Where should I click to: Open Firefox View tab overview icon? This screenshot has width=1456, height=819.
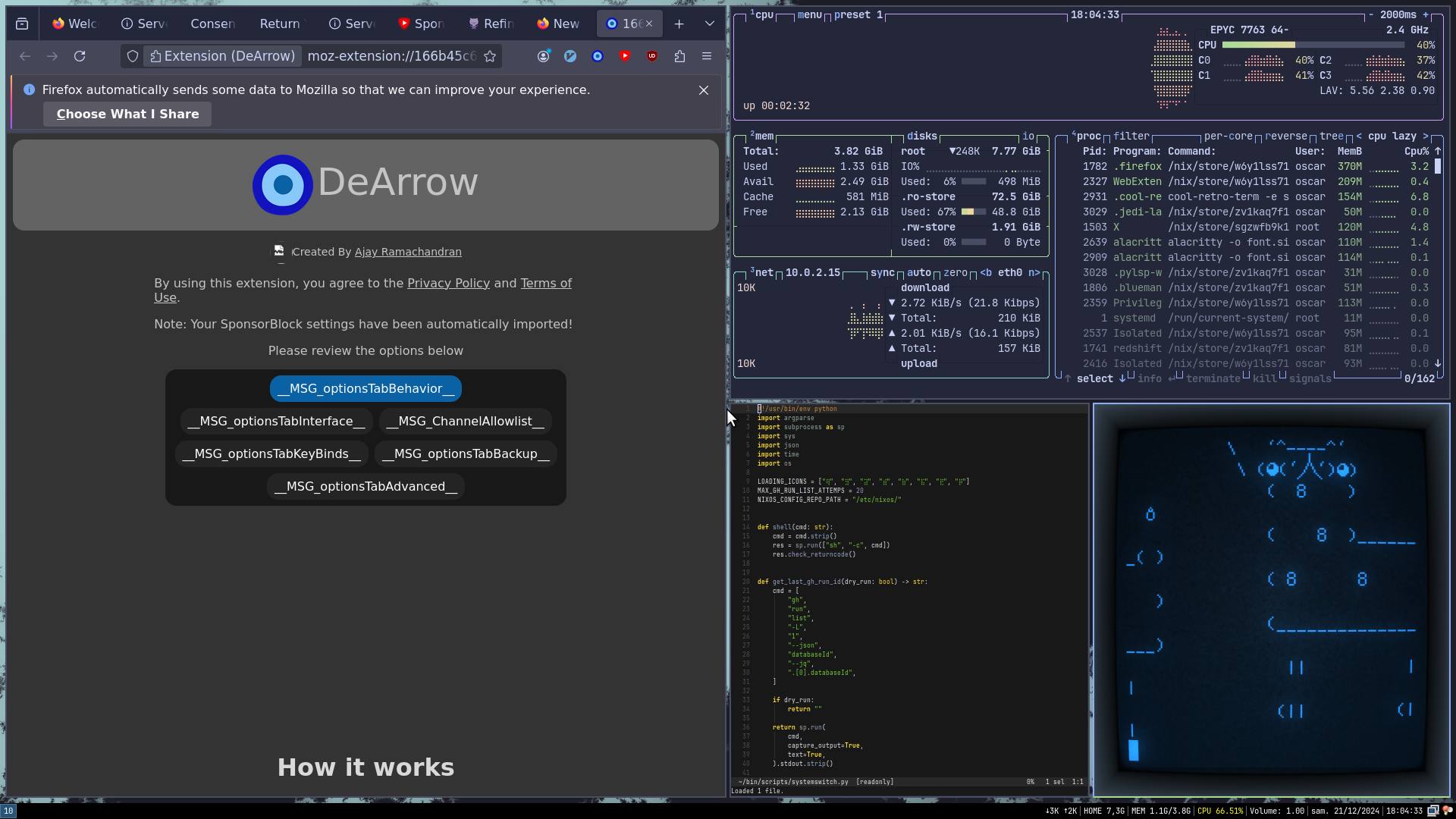click(x=22, y=24)
